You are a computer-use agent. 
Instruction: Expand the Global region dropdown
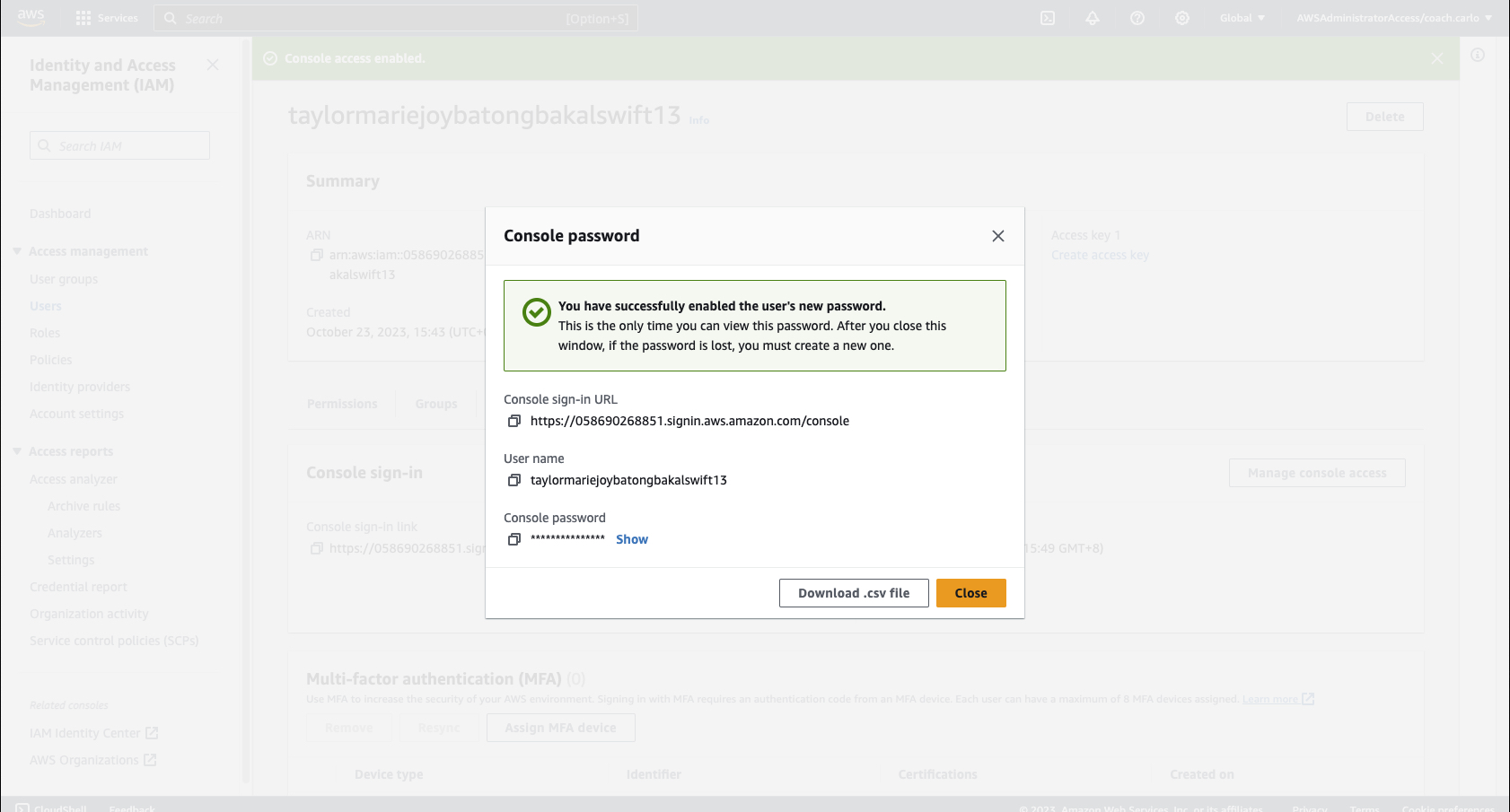[1242, 18]
